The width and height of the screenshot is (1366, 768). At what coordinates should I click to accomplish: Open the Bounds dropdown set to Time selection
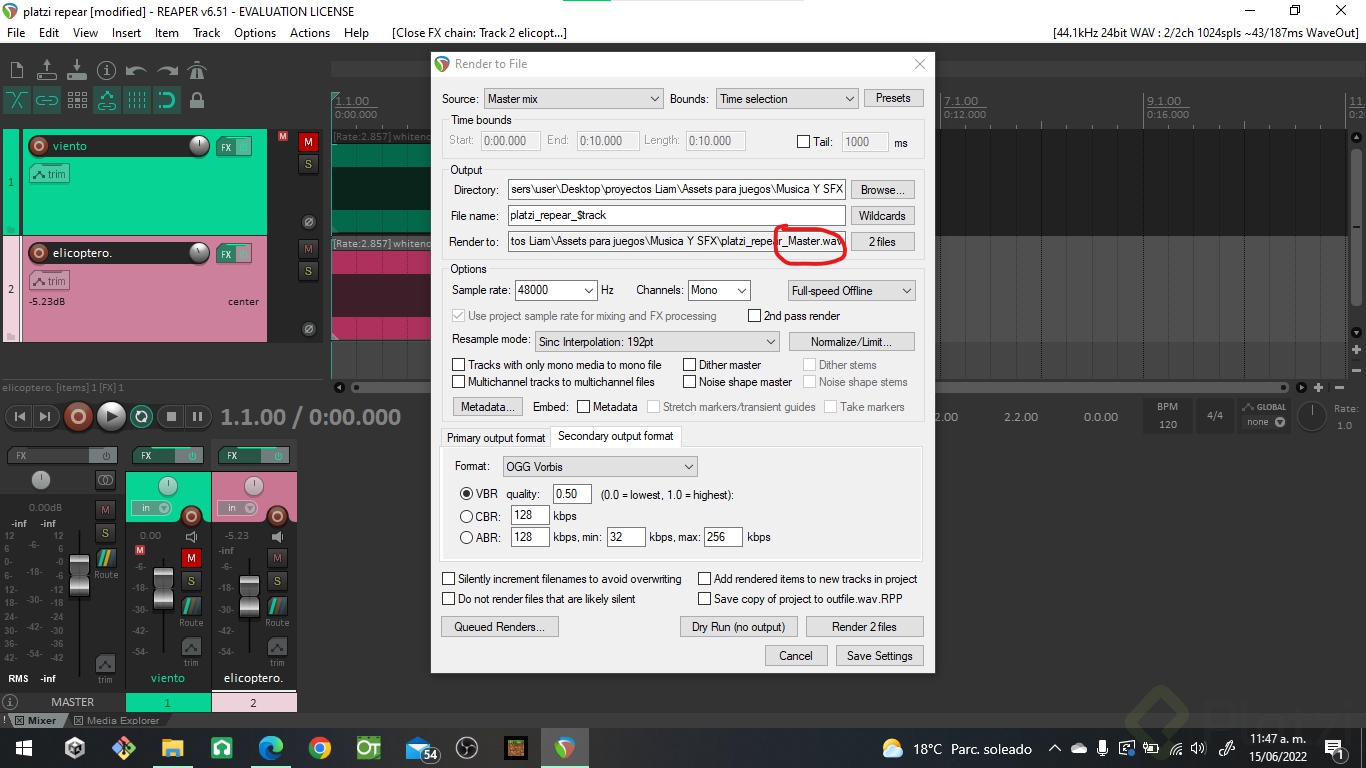pos(786,98)
